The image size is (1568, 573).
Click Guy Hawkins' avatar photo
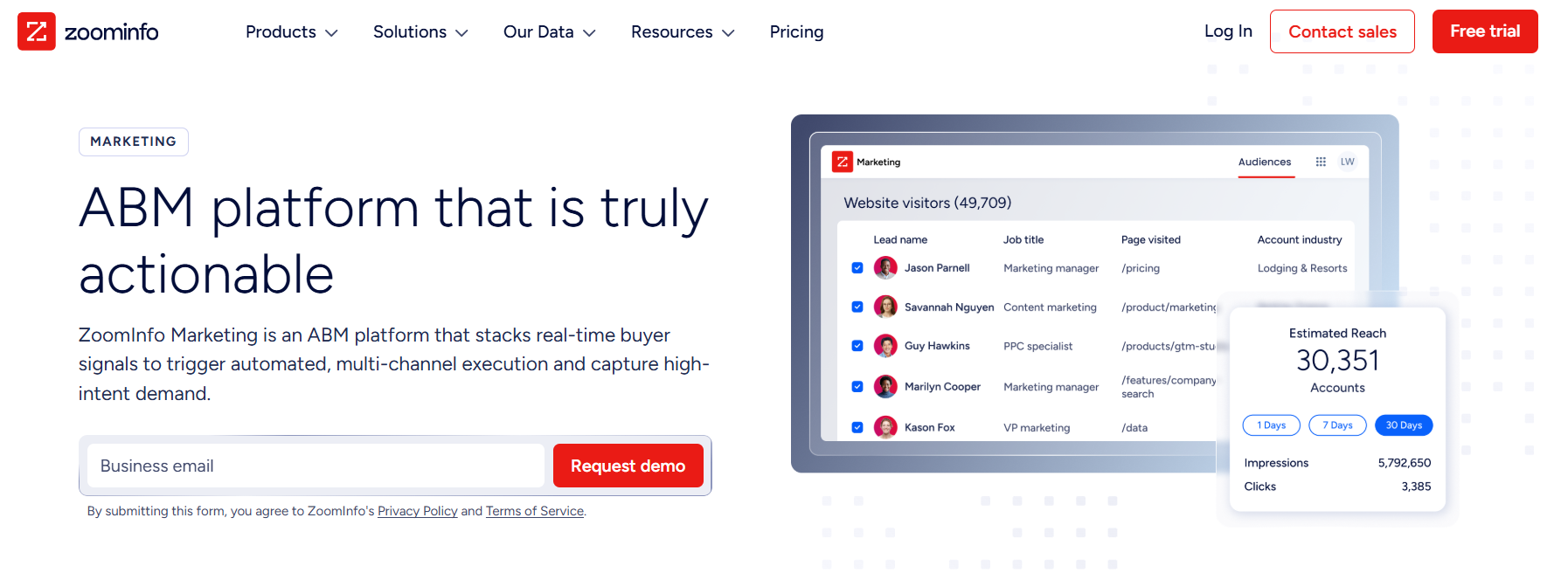pos(885,346)
